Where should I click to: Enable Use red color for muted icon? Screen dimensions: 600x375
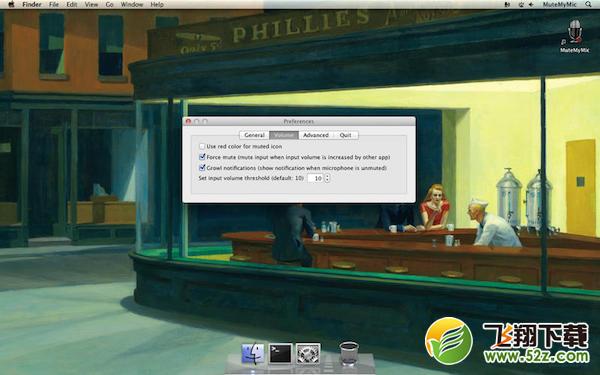202,146
